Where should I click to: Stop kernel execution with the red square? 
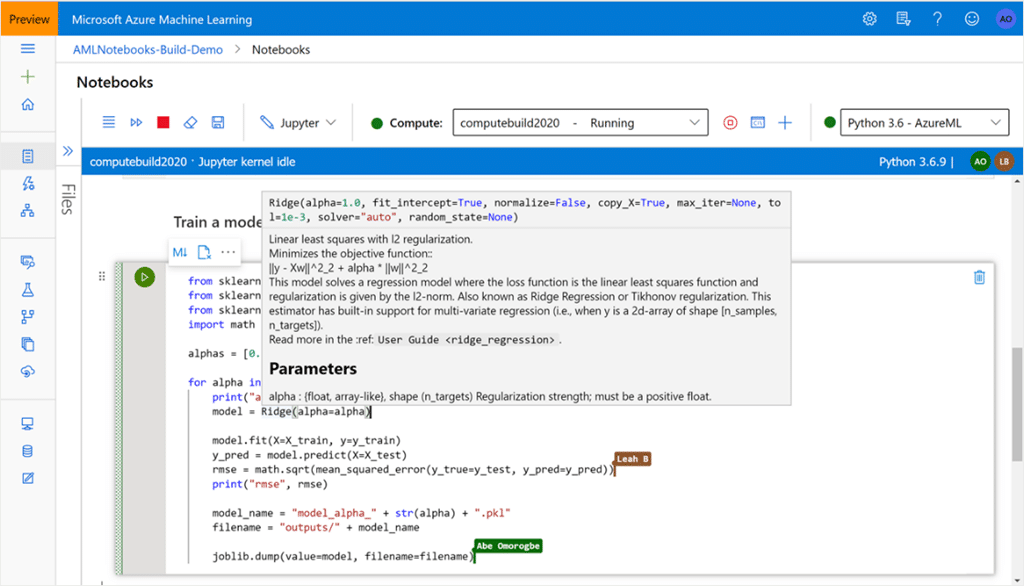(163, 122)
